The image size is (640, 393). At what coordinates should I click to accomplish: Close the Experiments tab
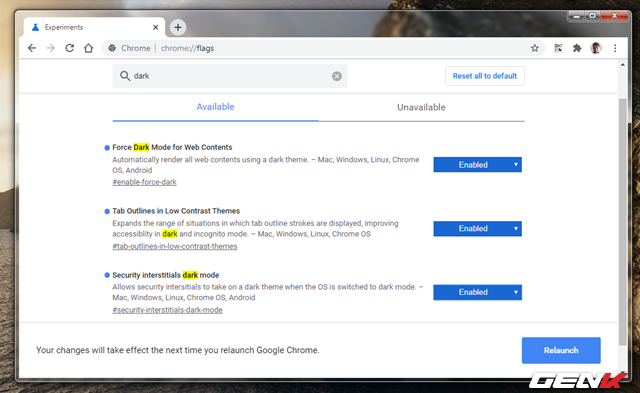(156, 27)
